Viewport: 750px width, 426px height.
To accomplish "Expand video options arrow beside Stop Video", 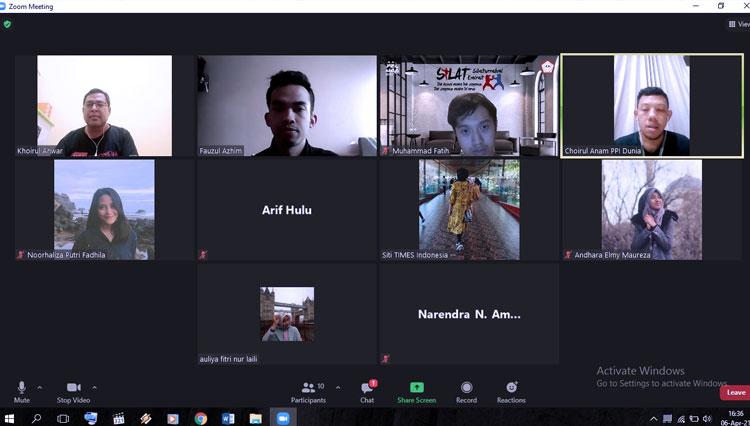I will (94, 387).
